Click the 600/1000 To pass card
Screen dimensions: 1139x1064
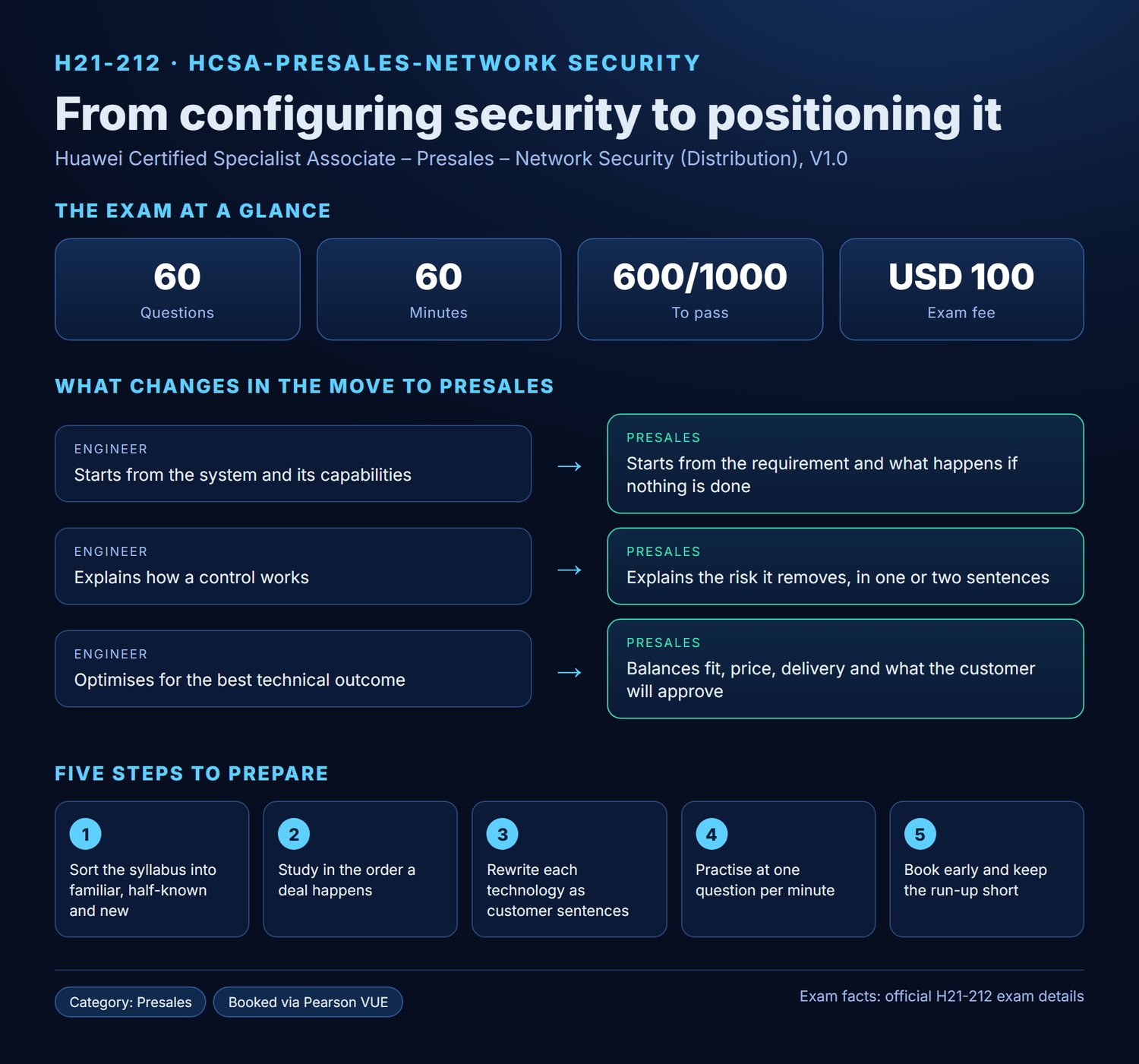(x=700, y=289)
